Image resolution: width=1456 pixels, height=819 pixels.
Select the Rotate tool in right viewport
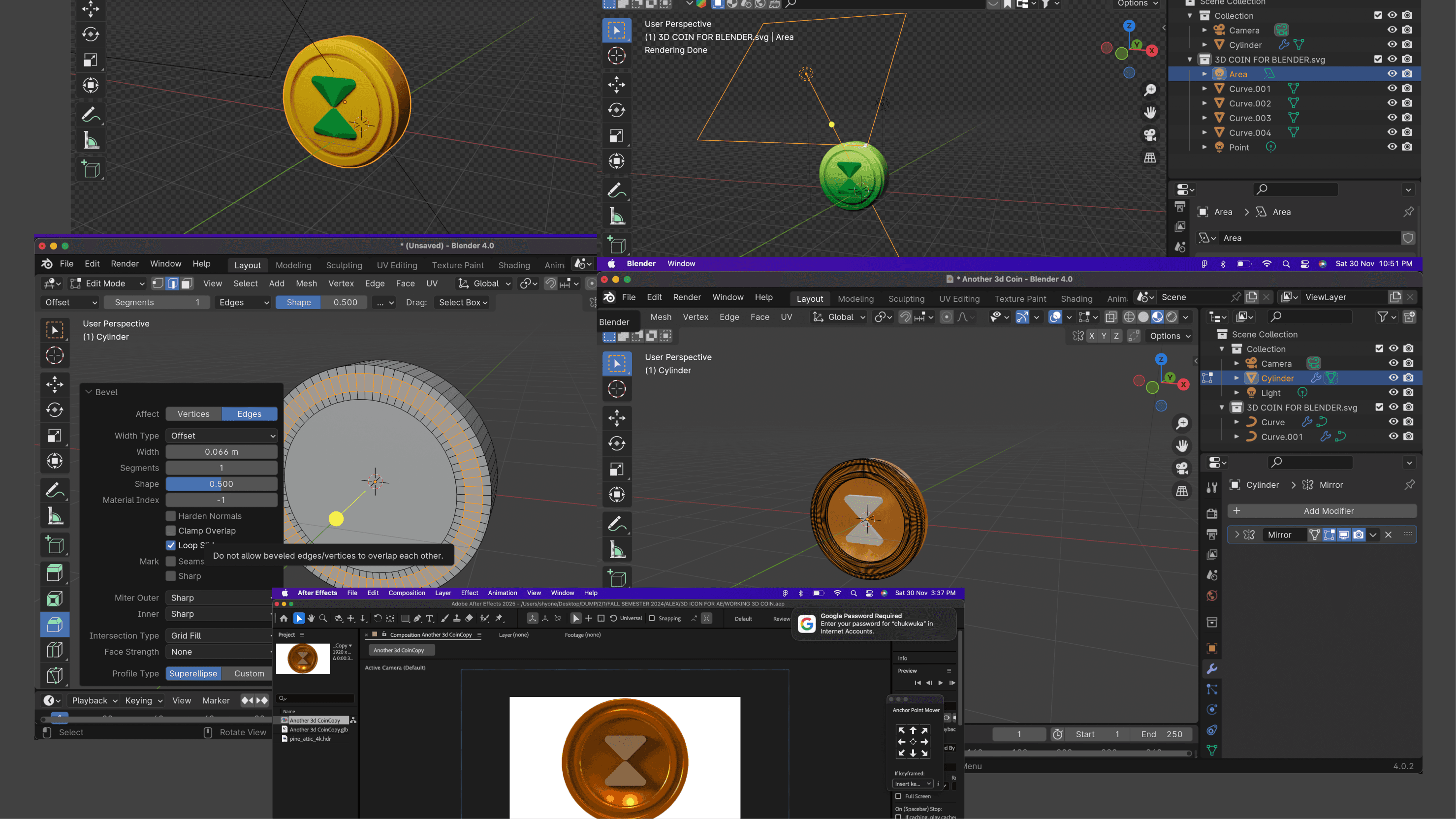click(617, 443)
